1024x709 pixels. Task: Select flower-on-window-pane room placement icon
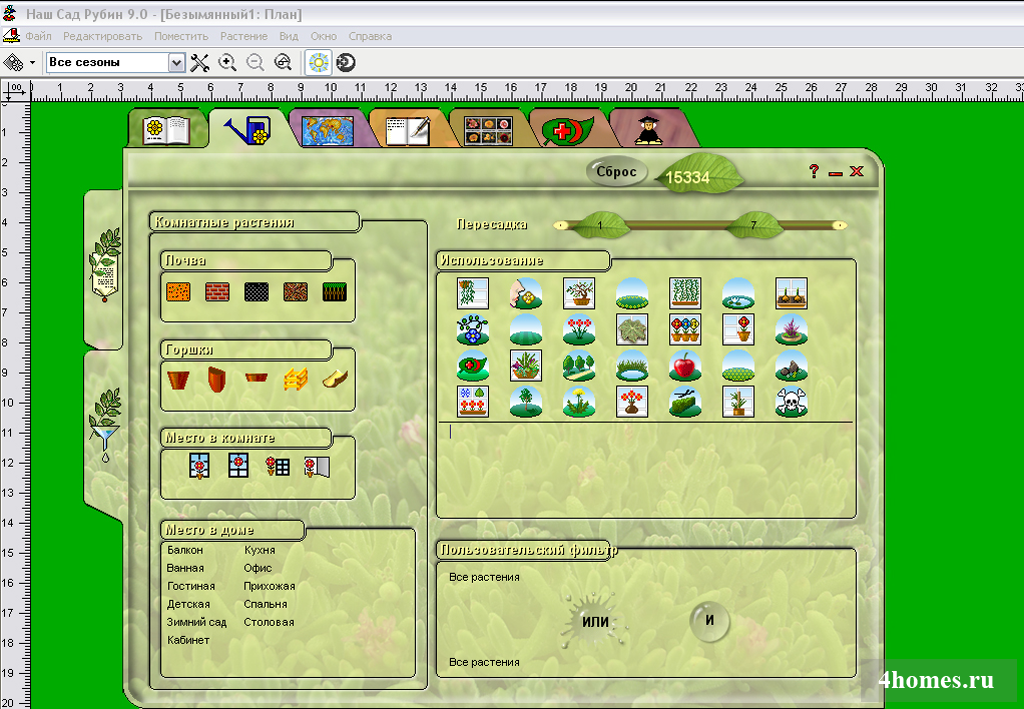238,465
